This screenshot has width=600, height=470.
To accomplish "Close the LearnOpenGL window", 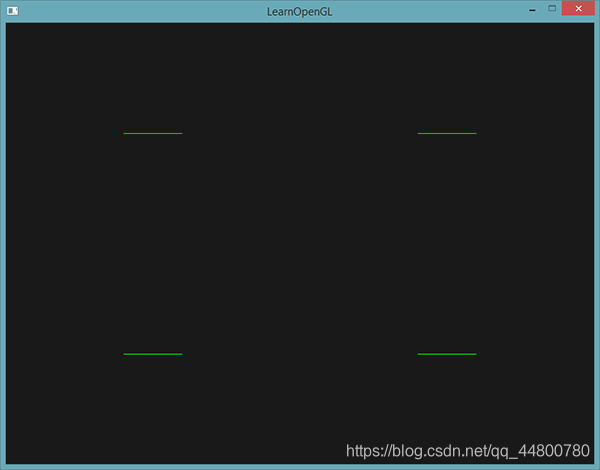I will [578, 8].
